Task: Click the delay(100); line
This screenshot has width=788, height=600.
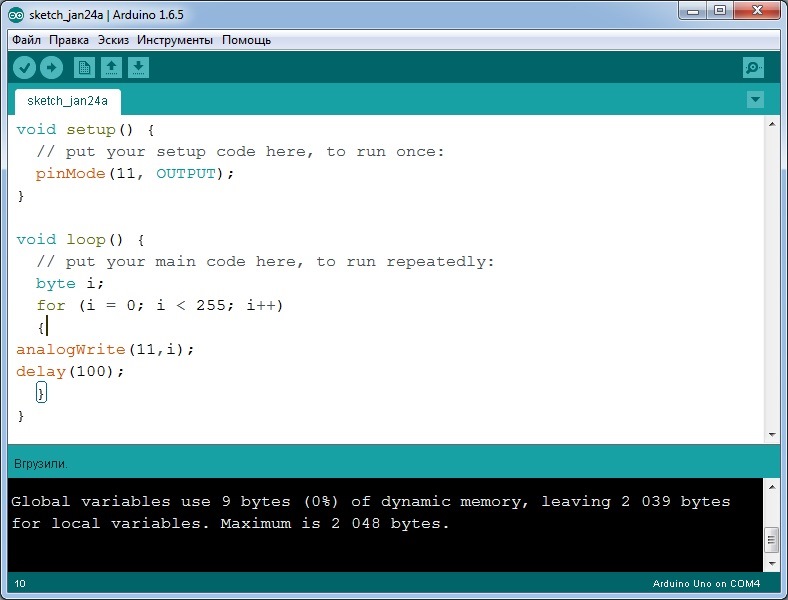Action: click(70, 371)
